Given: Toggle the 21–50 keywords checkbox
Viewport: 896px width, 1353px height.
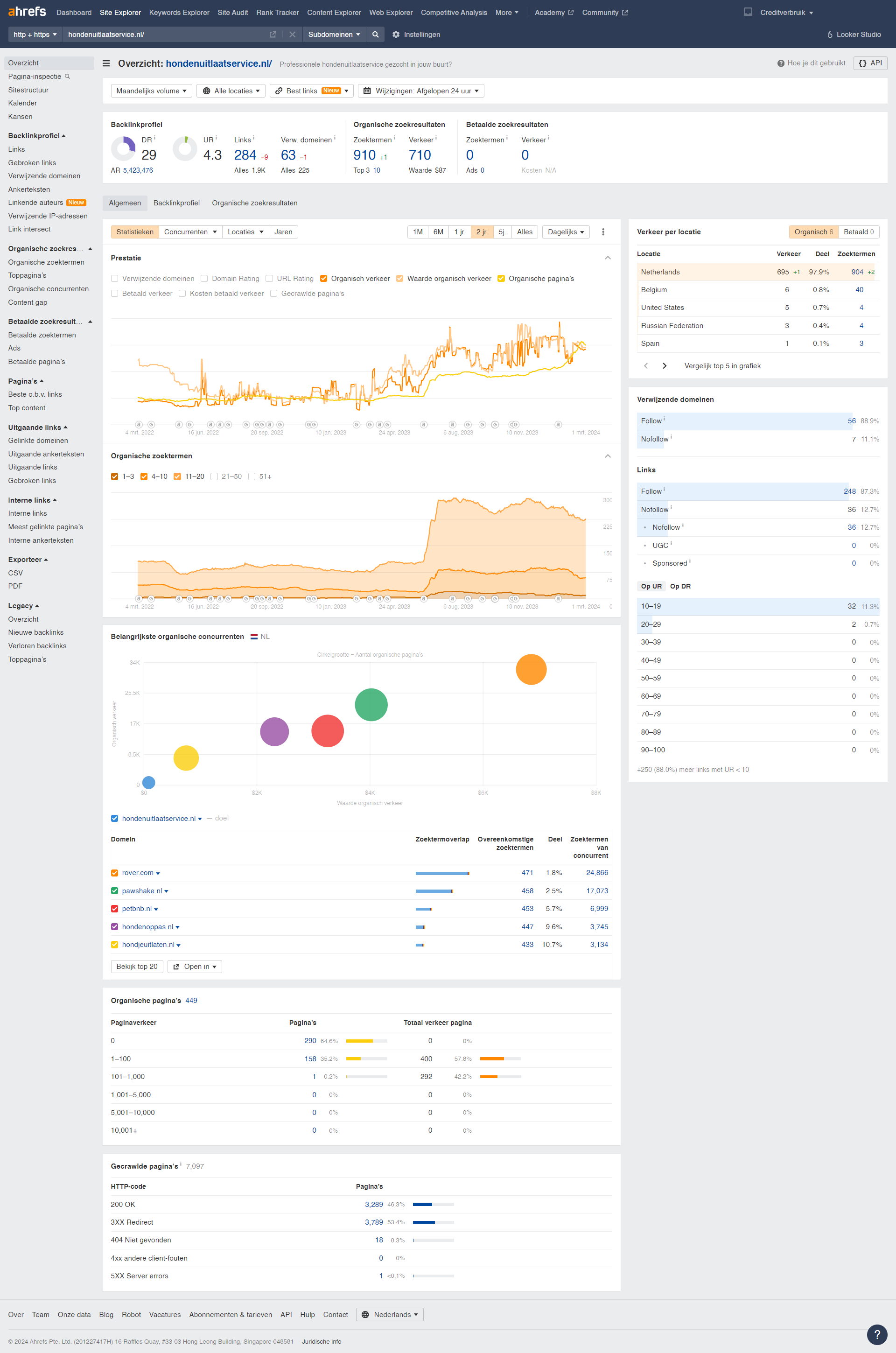Looking at the screenshot, I should pos(214,477).
